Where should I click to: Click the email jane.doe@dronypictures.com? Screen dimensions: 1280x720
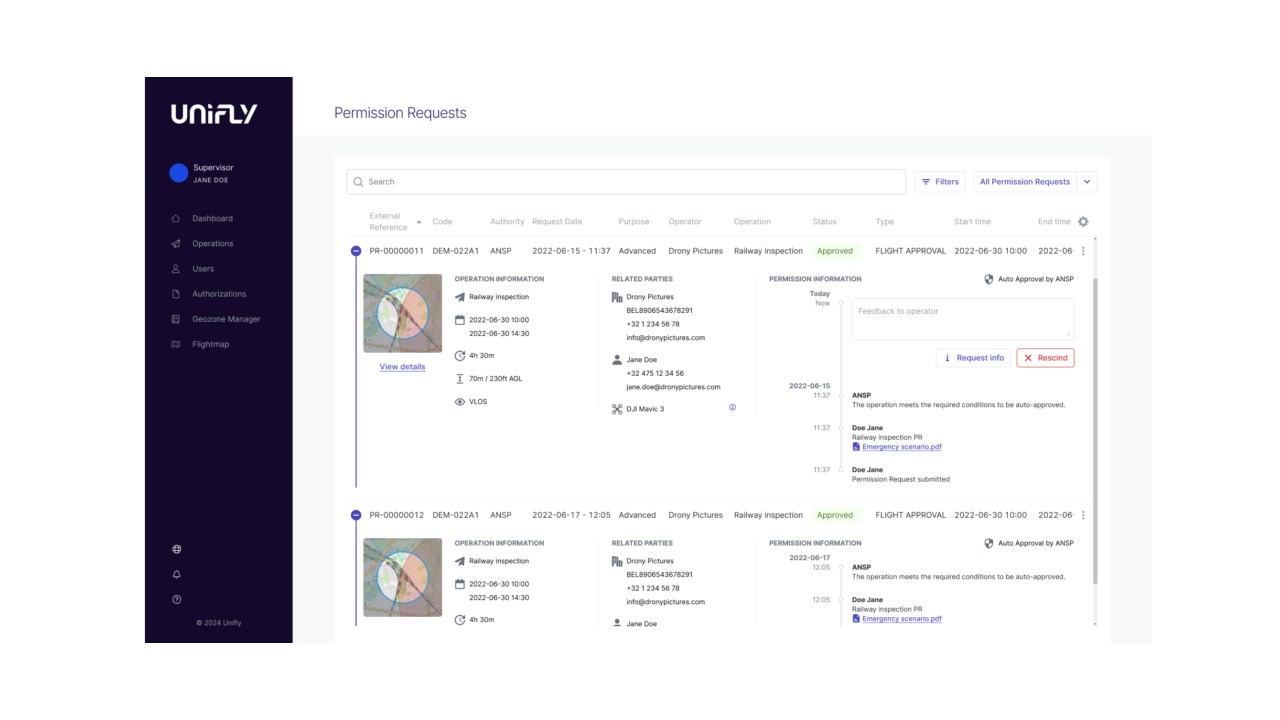coord(673,387)
